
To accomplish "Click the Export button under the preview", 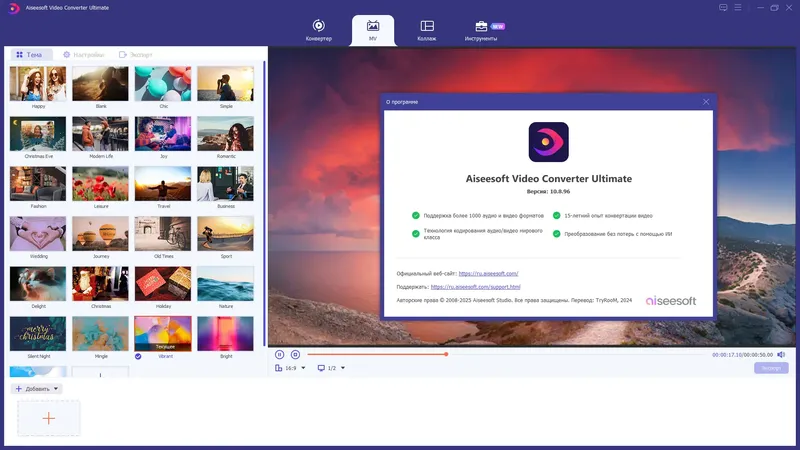I will 771,368.
